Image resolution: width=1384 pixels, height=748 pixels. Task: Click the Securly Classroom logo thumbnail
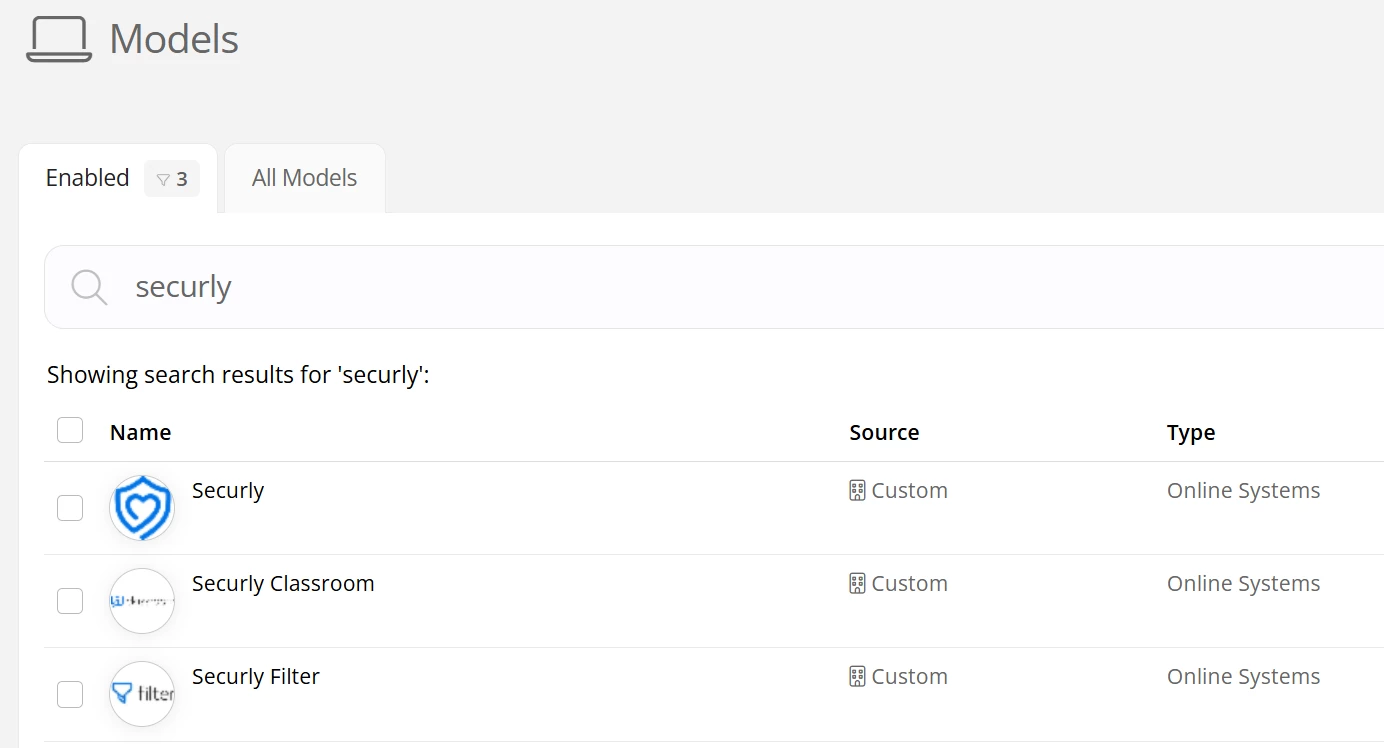coord(142,601)
